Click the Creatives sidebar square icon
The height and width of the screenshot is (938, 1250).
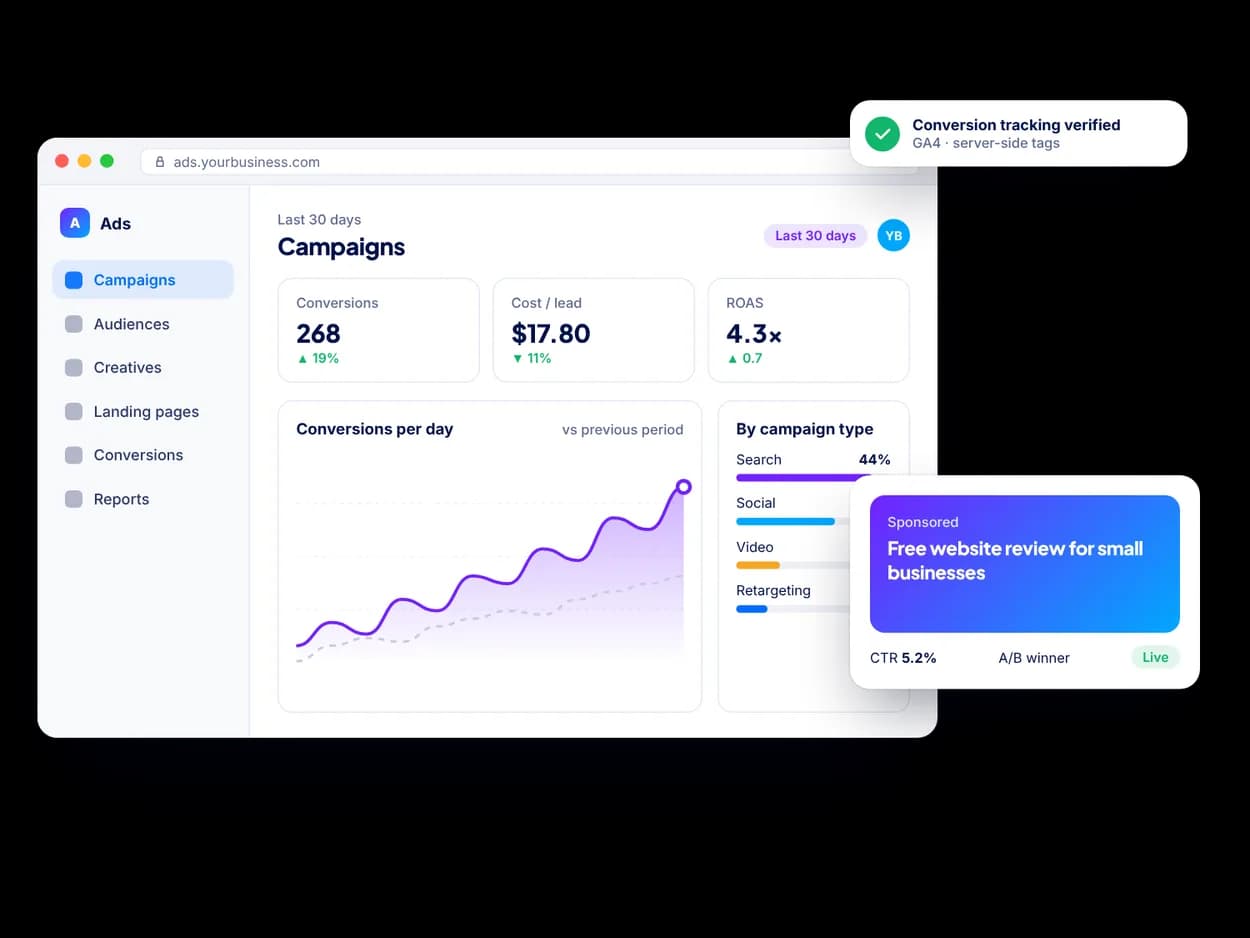tap(74, 368)
